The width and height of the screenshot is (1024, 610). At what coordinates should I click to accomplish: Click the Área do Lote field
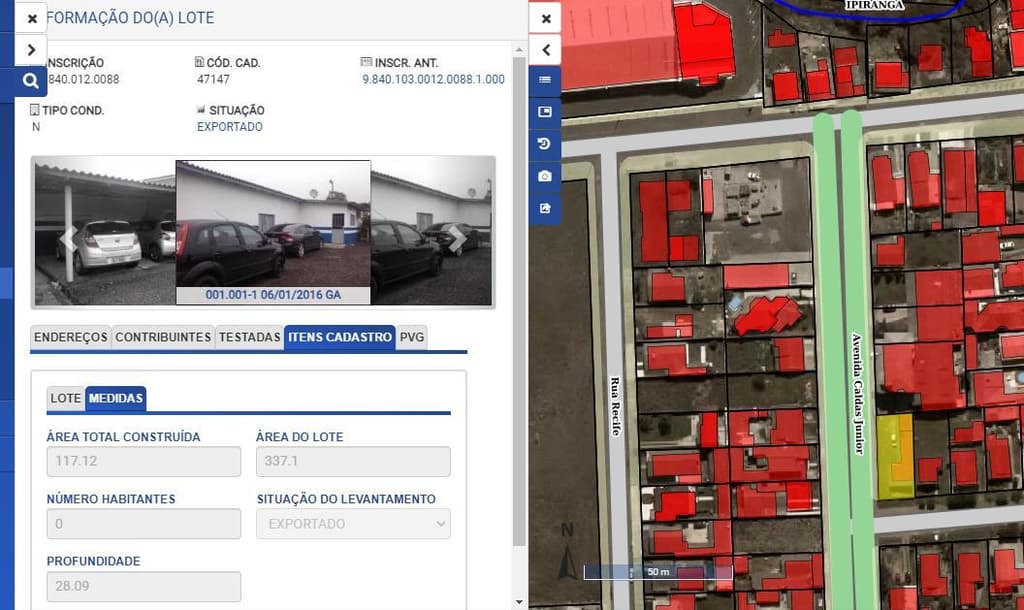(x=353, y=461)
